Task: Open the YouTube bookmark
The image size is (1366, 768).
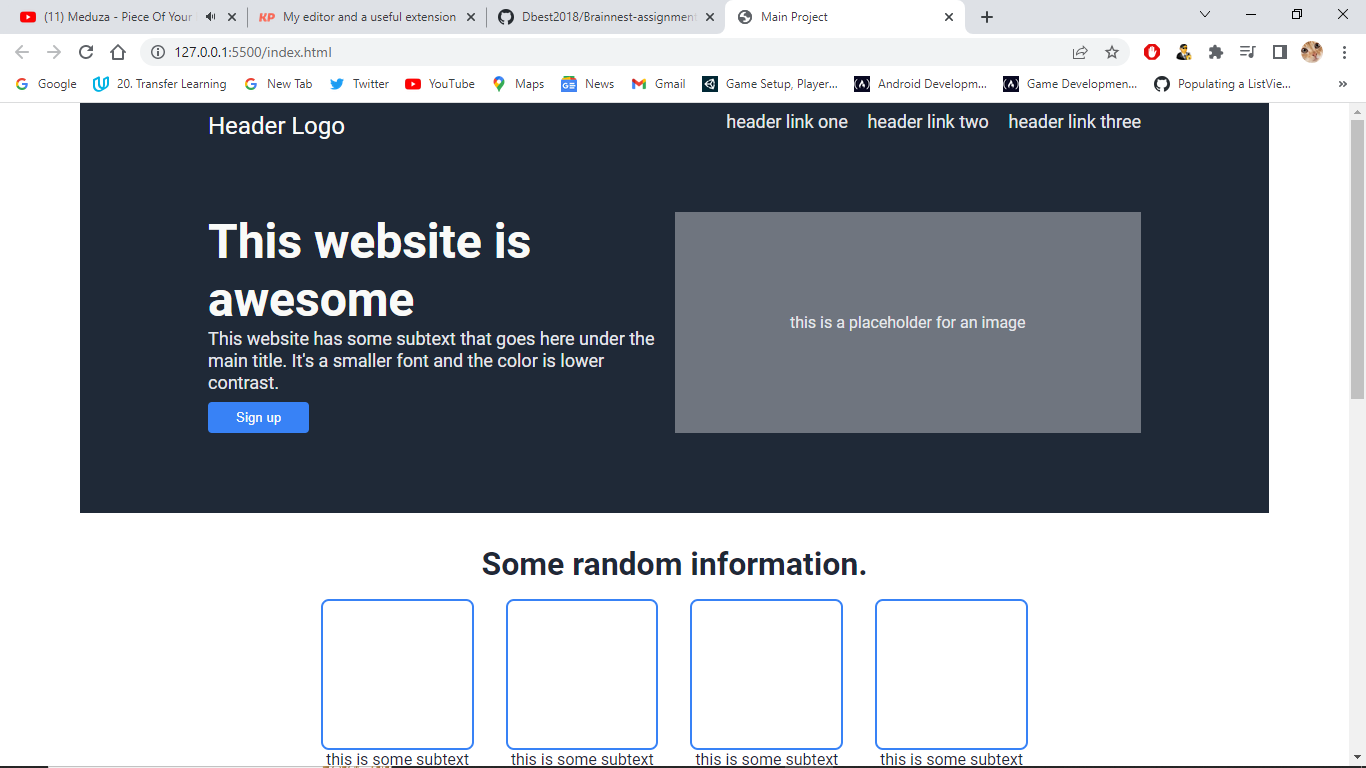Action: [x=440, y=84]
